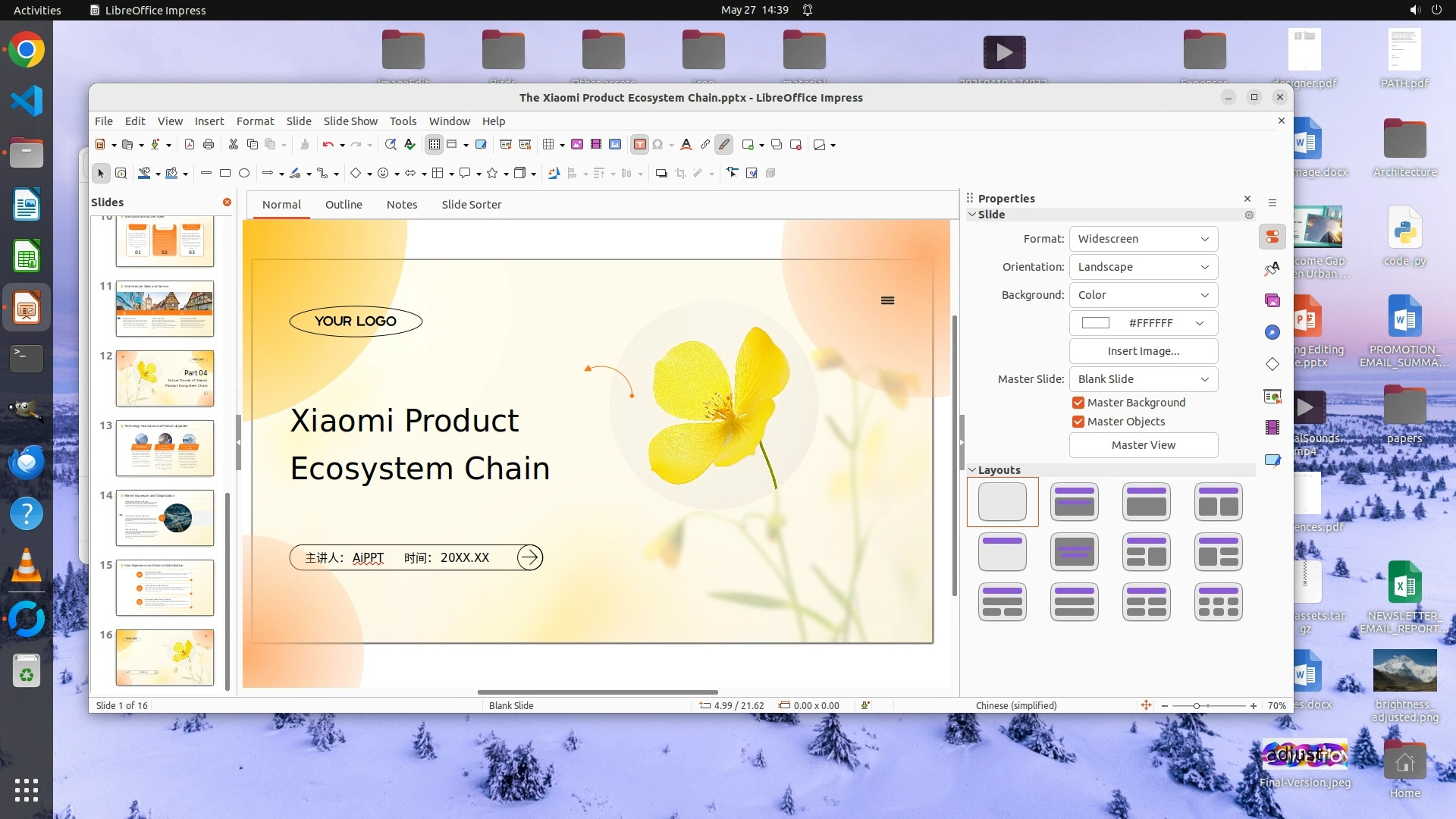Image resolution: width=1456 pixels, height=819 pixels.
Task: Switch to the Slide Sorter tab
Action: 471,205
